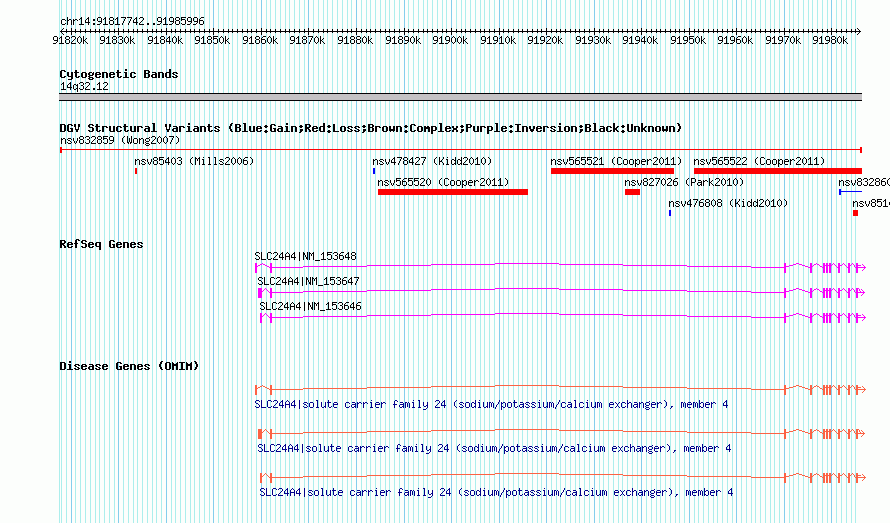
Task: Open nsv85403 (Mills2006) variant label
Action: point(194,161)
